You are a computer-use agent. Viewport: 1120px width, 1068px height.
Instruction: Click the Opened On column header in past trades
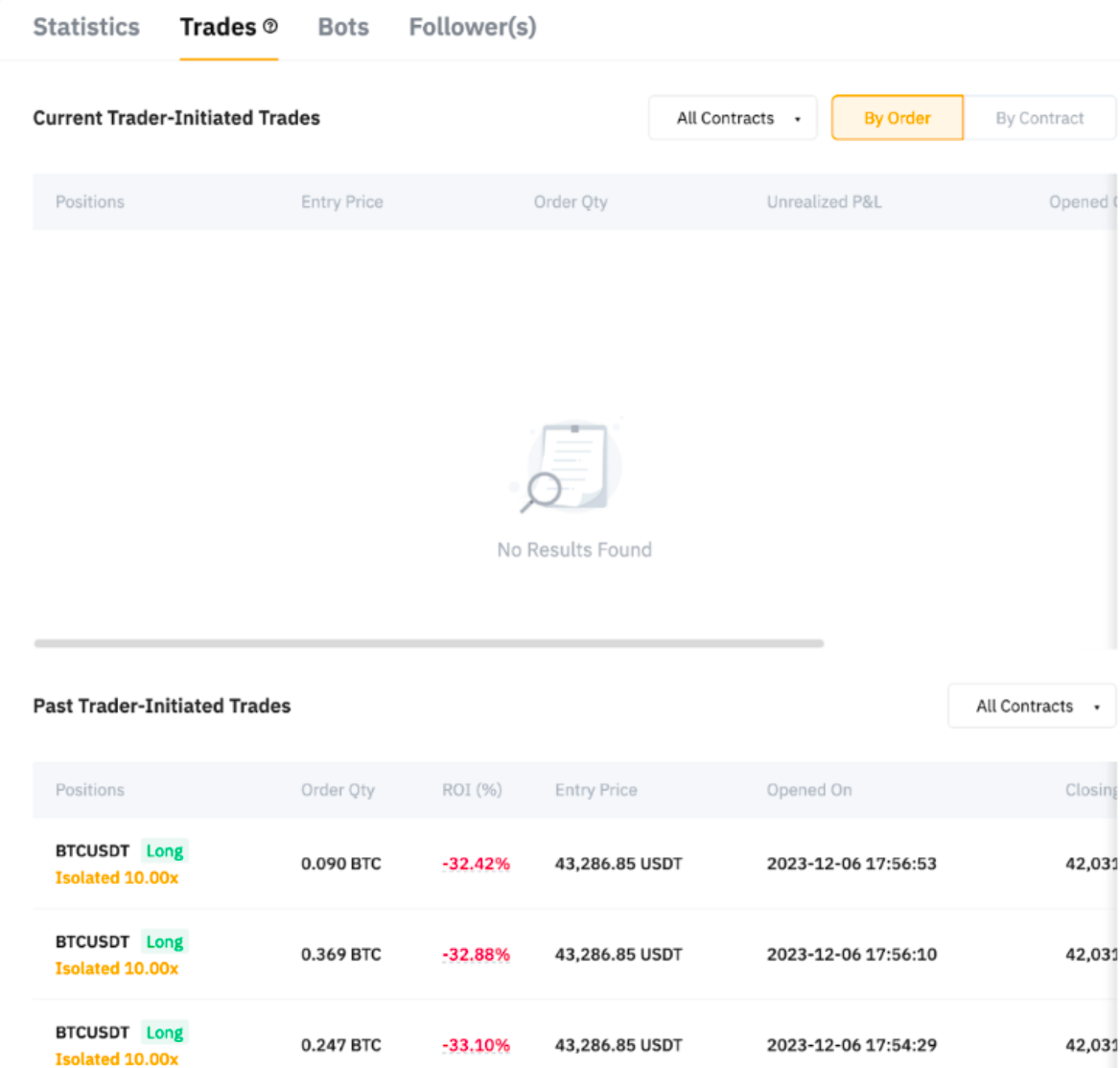coord(808,790)
